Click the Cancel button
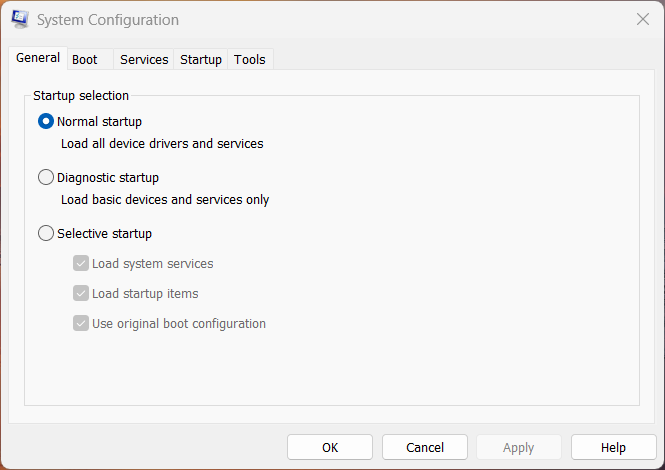665x470 pixels. (425, 447)
